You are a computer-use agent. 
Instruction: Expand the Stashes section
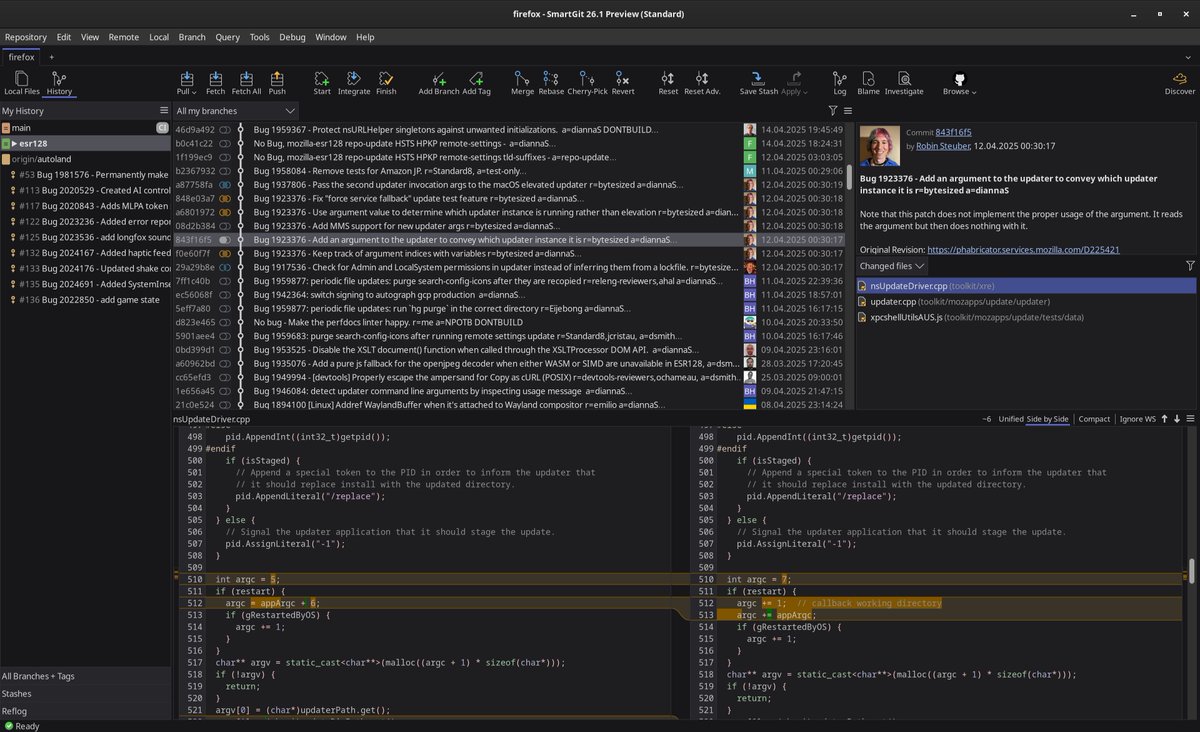click(85, 693)
